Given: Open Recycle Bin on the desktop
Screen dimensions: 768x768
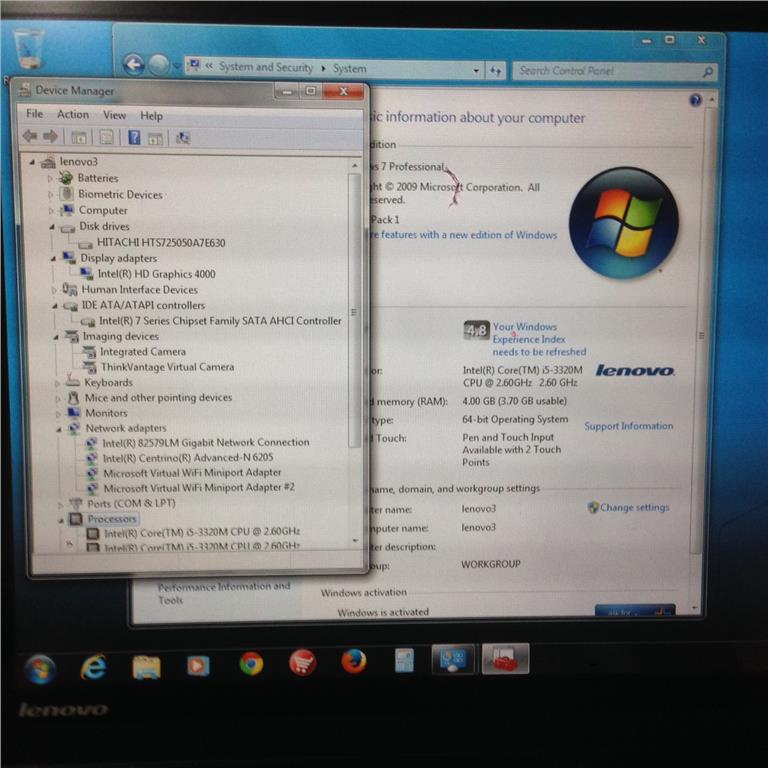Looking at the screenshot, I should [x=28, y=48].
